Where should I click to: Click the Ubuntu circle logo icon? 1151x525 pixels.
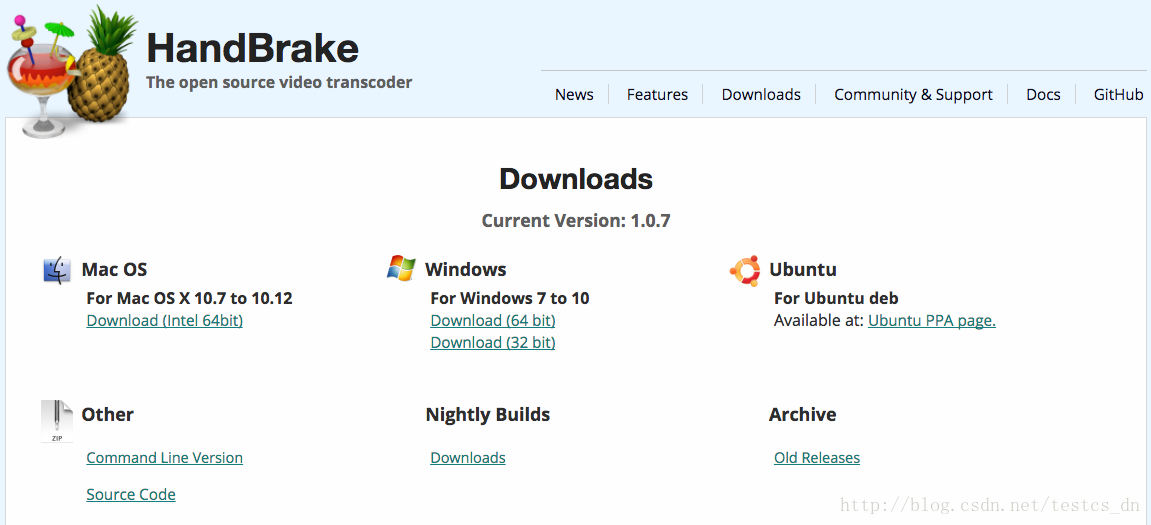tap(744, 270)
